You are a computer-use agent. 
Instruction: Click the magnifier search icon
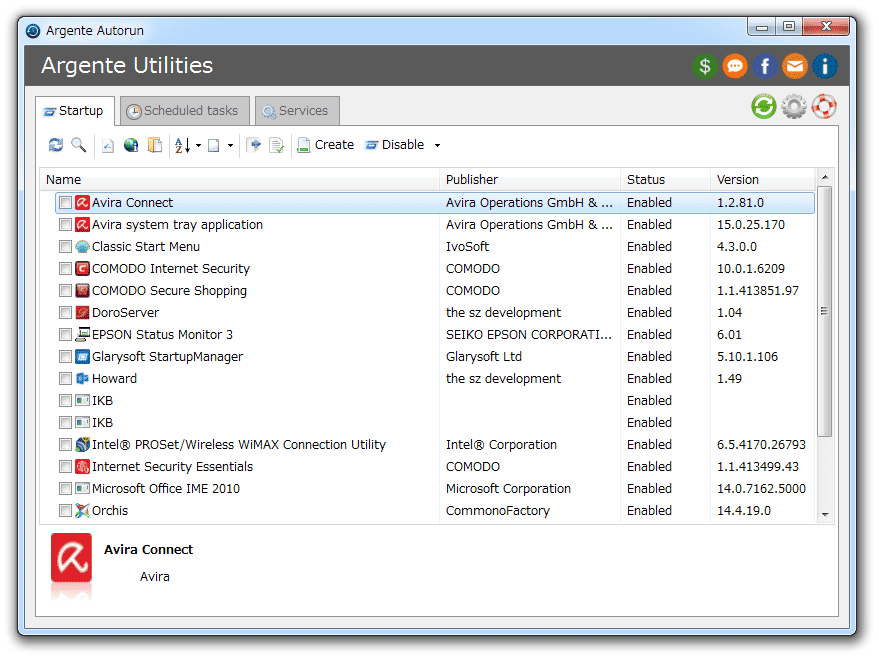tap(78, 145)
